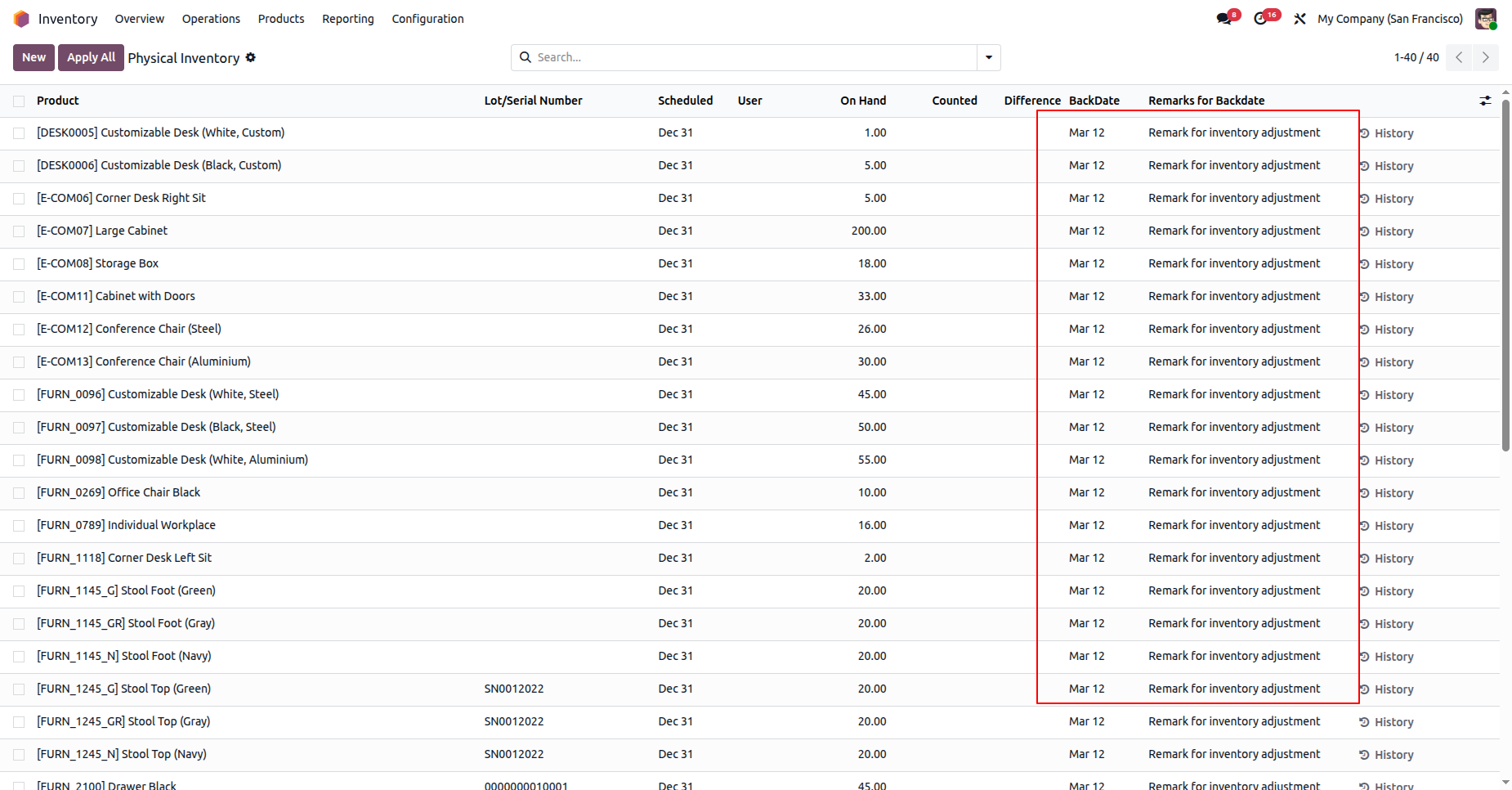Viewport: 1512px width, 790px height.
Task: Expand the search options dropdown arrow
Action: point(989,57)
